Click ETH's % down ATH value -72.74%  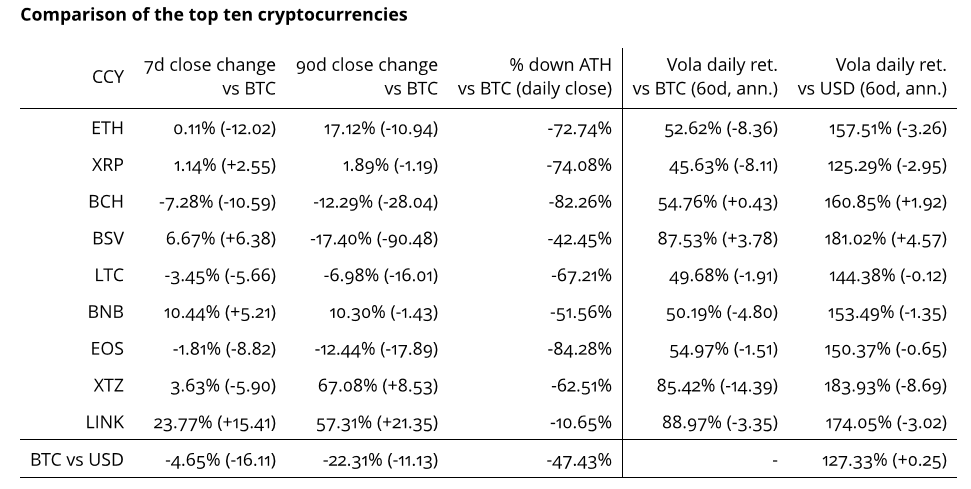click(x=579, y=129)
